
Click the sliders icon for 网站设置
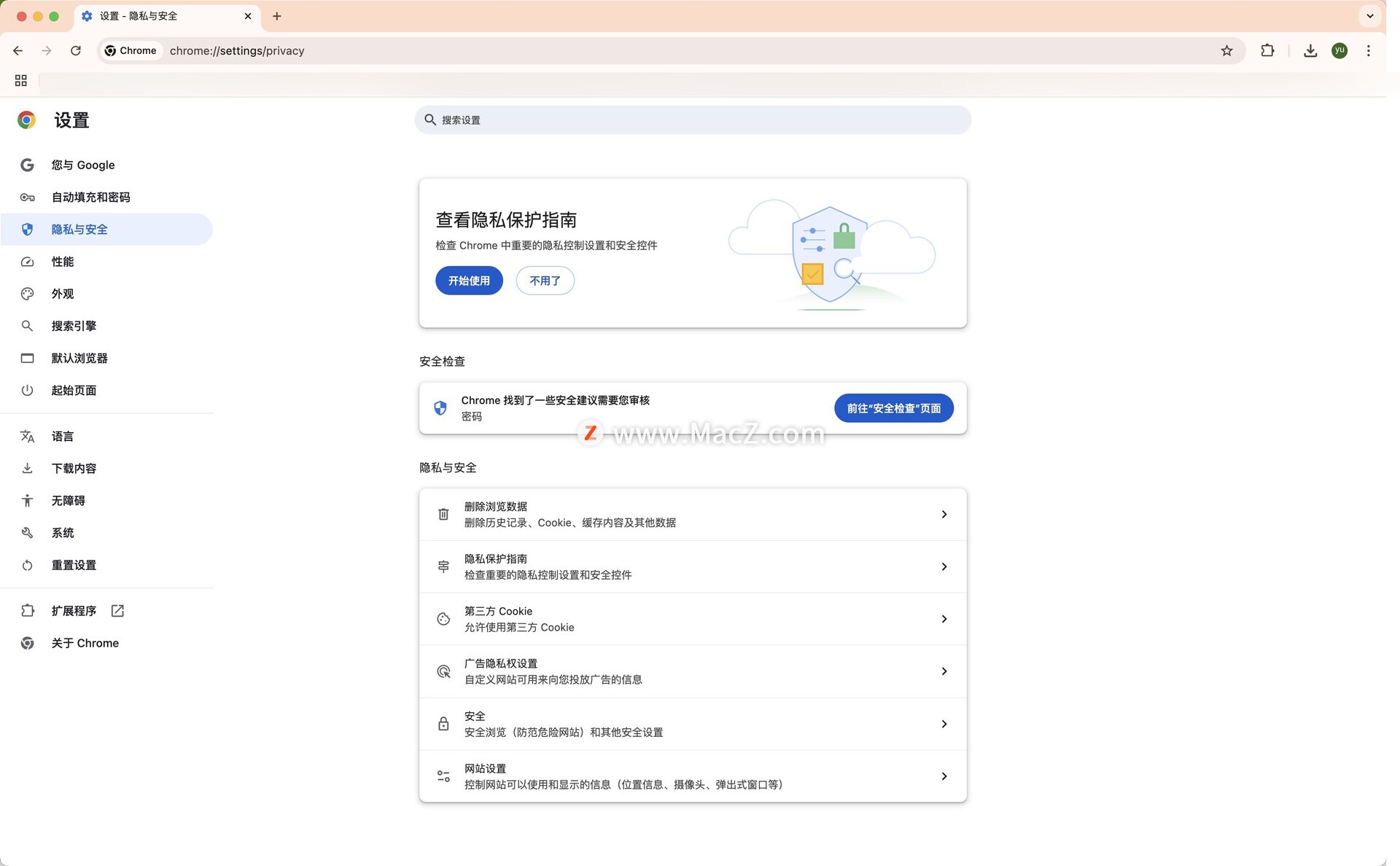coord(443,776)
